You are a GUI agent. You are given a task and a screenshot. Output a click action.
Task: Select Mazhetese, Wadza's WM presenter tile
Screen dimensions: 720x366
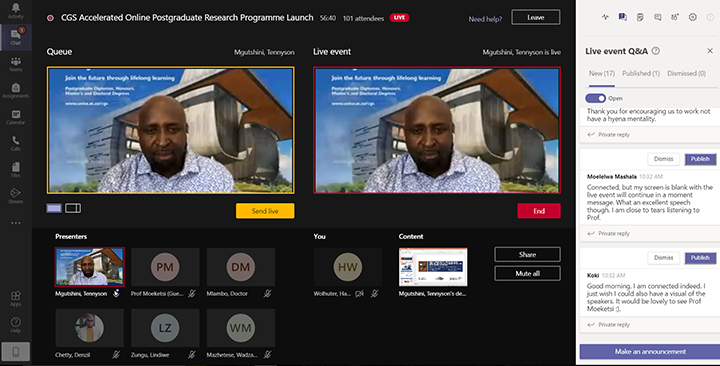pyautogui.click(x=241, y=328)
